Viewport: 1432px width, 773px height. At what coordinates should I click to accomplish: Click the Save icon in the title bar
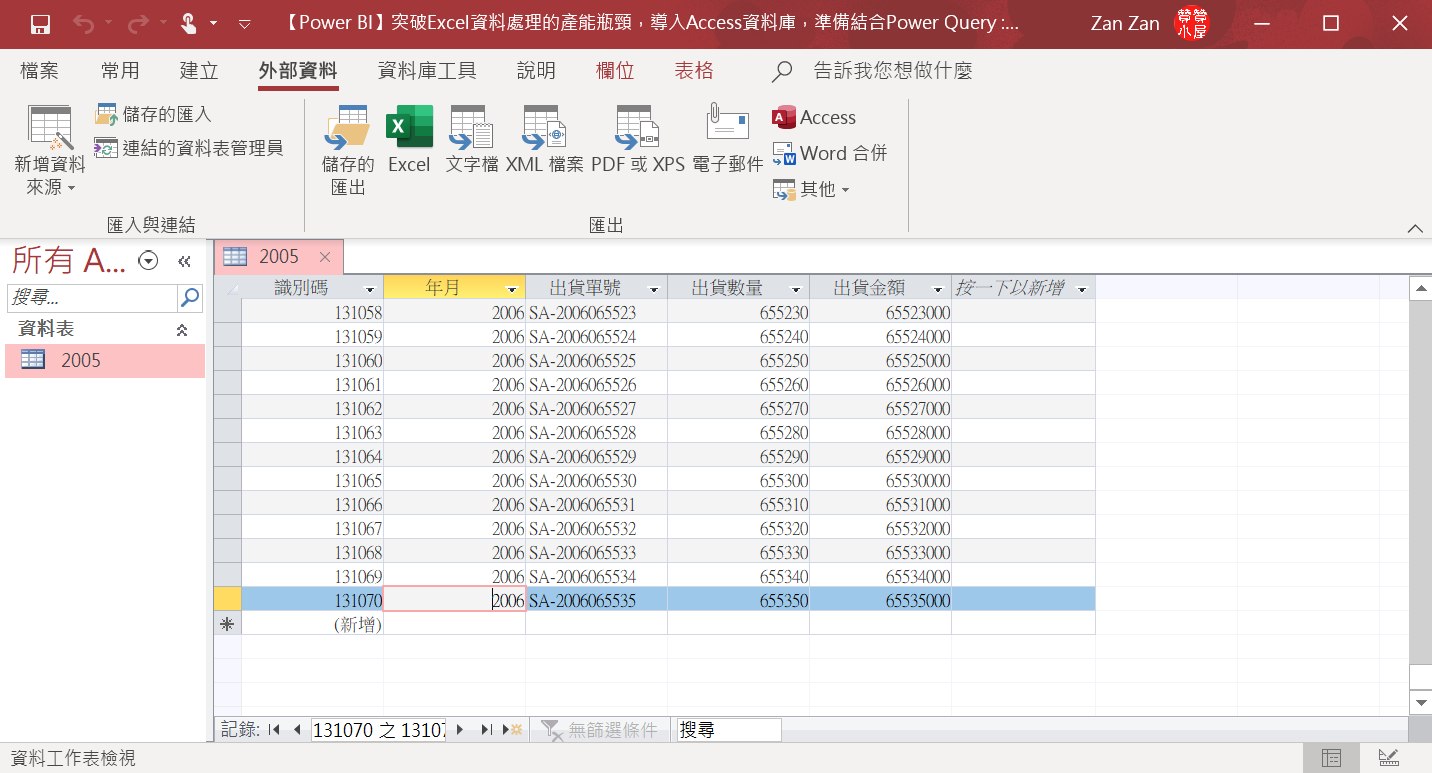40,24
